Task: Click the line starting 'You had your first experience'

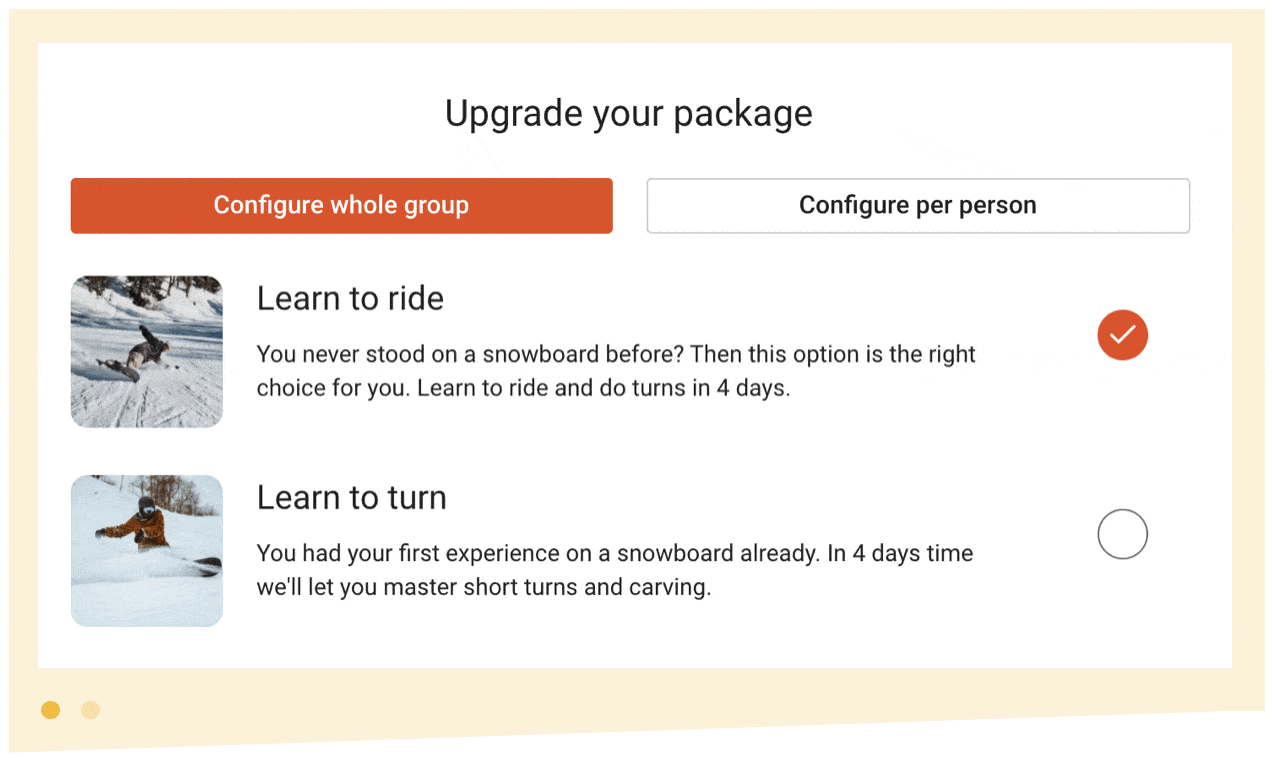Action: point(615,553)
